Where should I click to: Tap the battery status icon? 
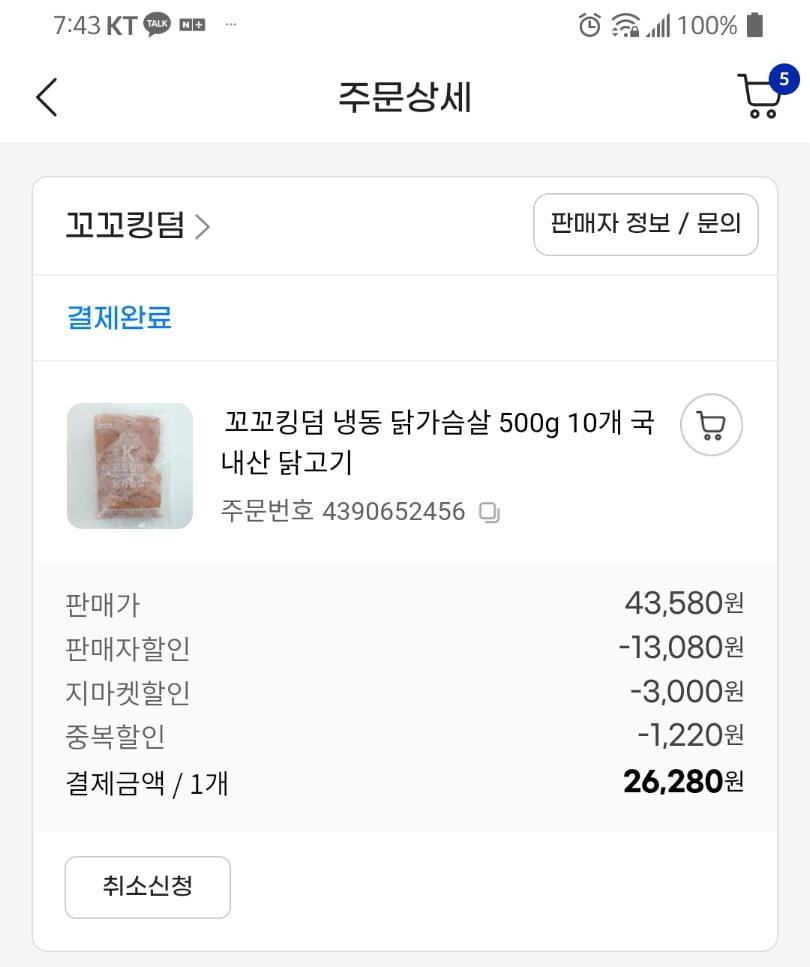[755, 25]
